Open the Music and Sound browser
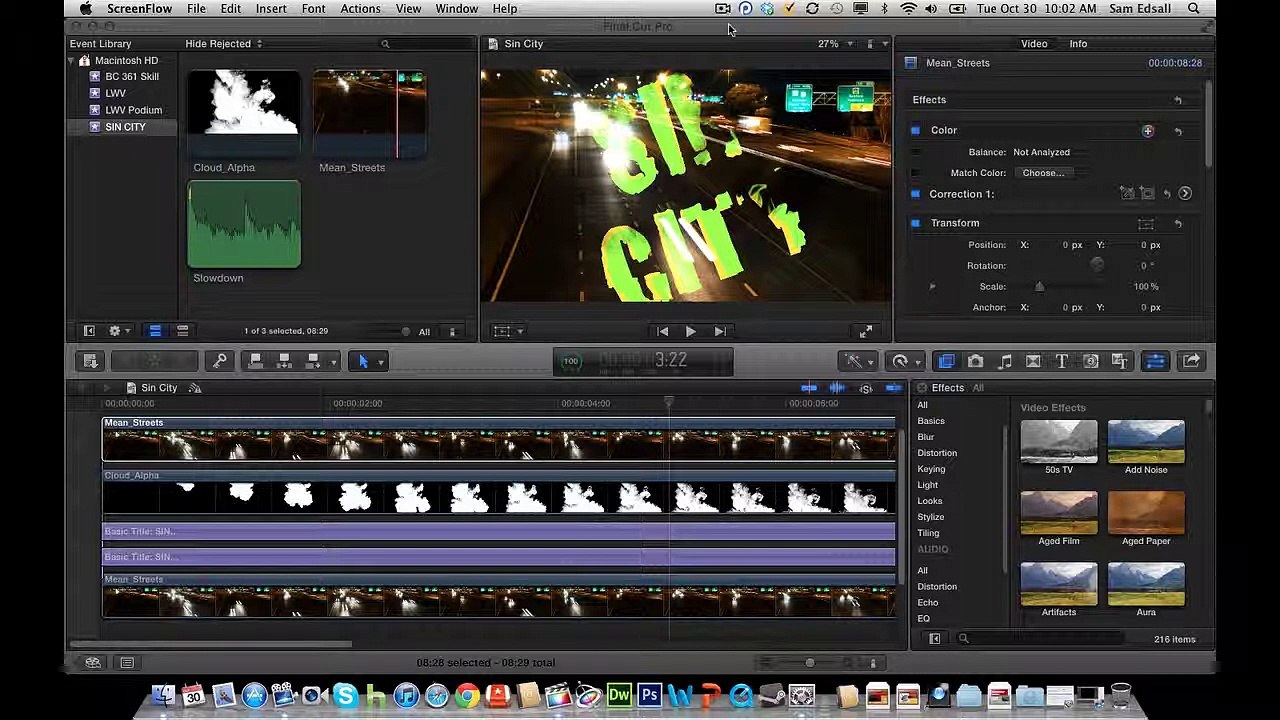1280x720 pixels. (1004, 361)
